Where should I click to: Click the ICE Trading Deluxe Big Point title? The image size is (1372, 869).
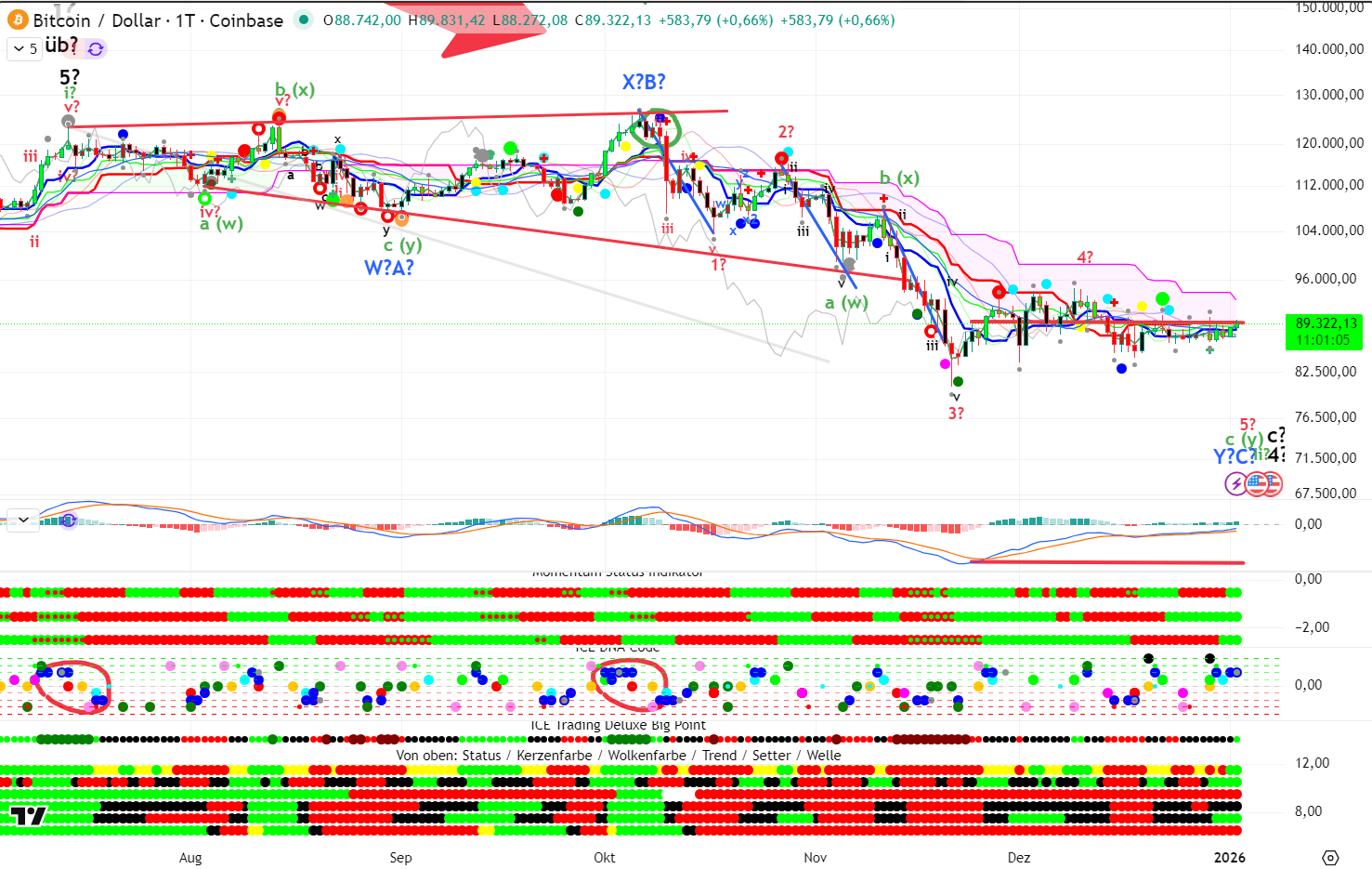click(x=618, y=725)
